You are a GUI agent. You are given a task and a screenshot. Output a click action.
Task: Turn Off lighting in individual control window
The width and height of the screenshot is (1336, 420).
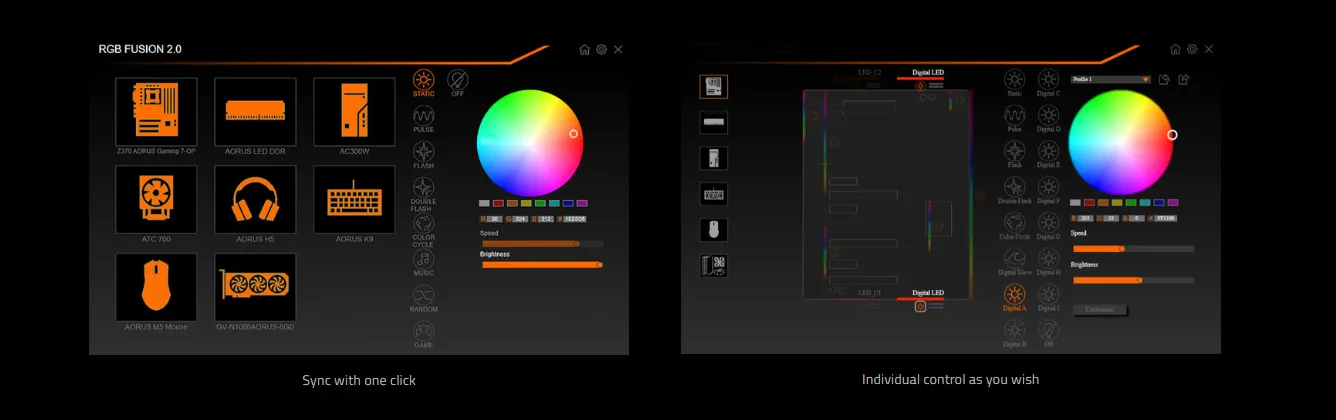(1048, 331)
